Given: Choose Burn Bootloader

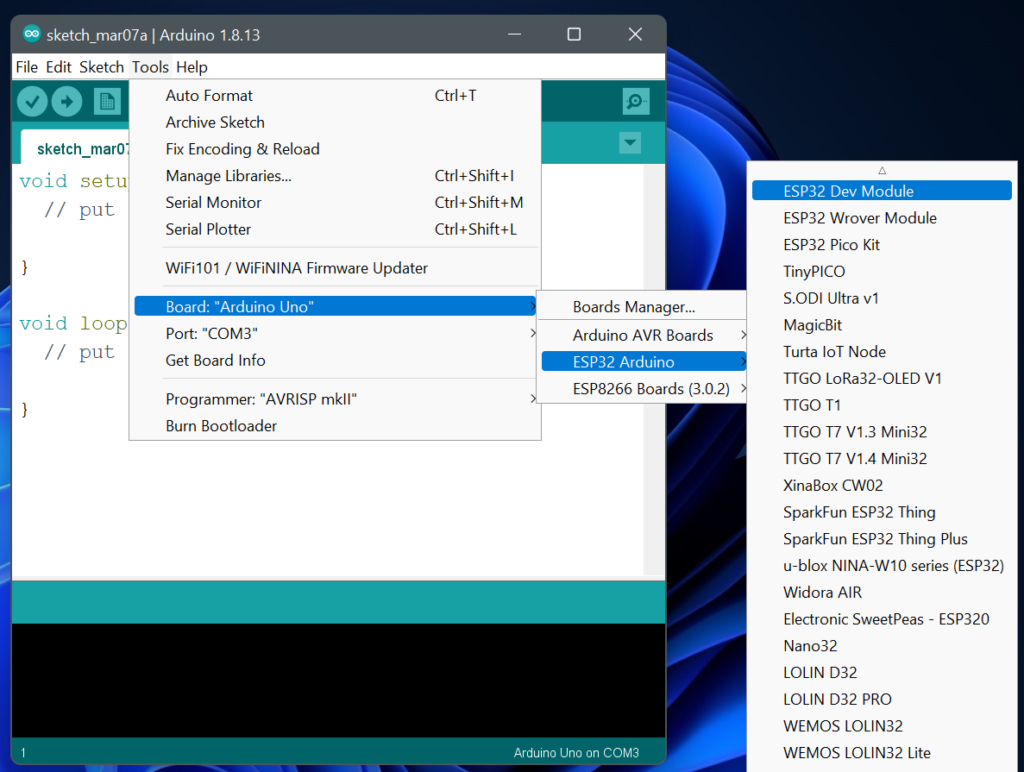Looking at the screenshot, I should click(x=335, y=425).
